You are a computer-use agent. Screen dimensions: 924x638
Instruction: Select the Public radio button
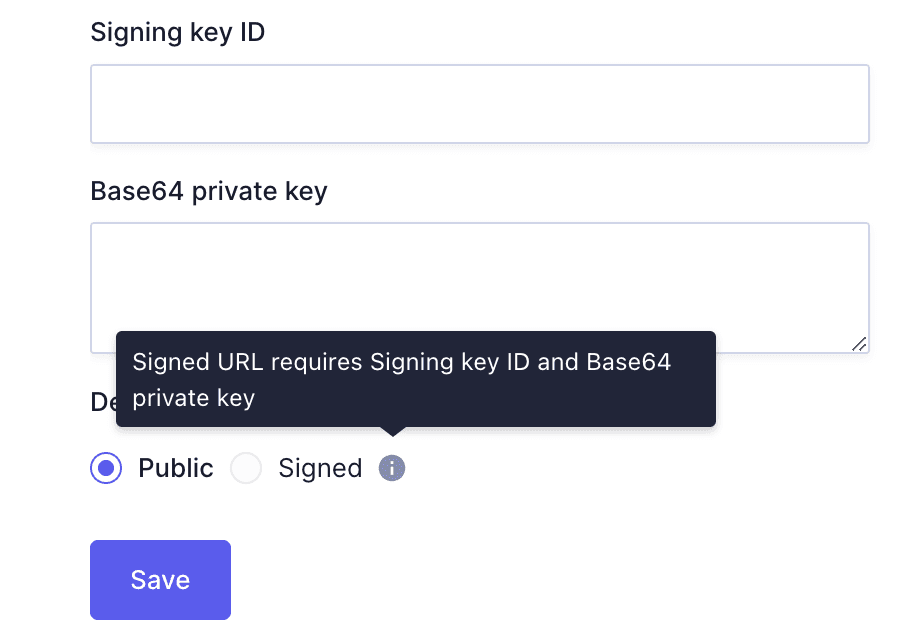tap(105, 468)
